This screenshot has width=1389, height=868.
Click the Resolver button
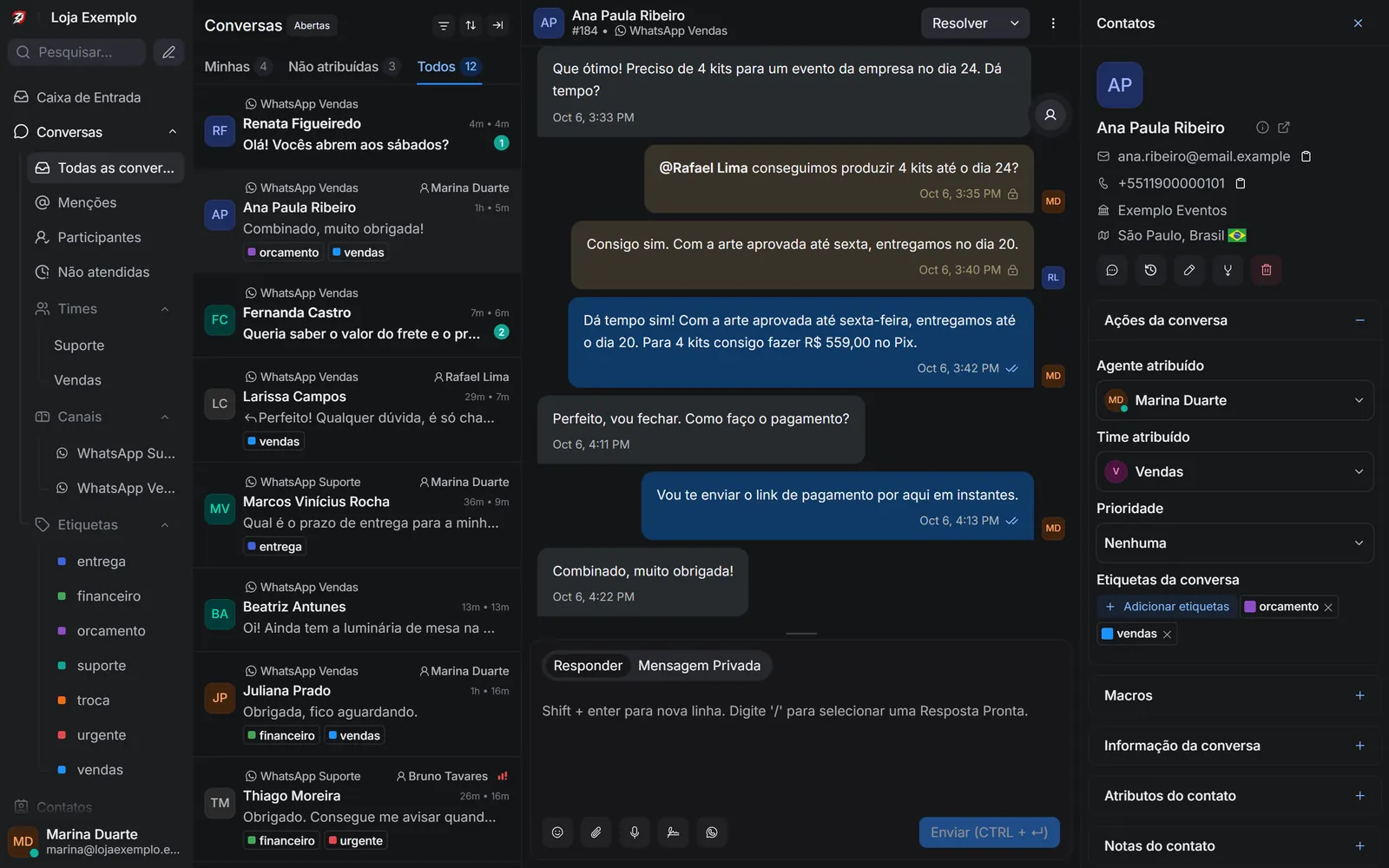(960, 23)
